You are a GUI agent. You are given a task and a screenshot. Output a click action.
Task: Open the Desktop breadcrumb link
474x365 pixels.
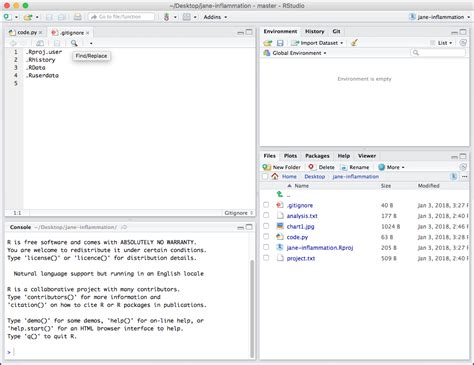[314, 177]
